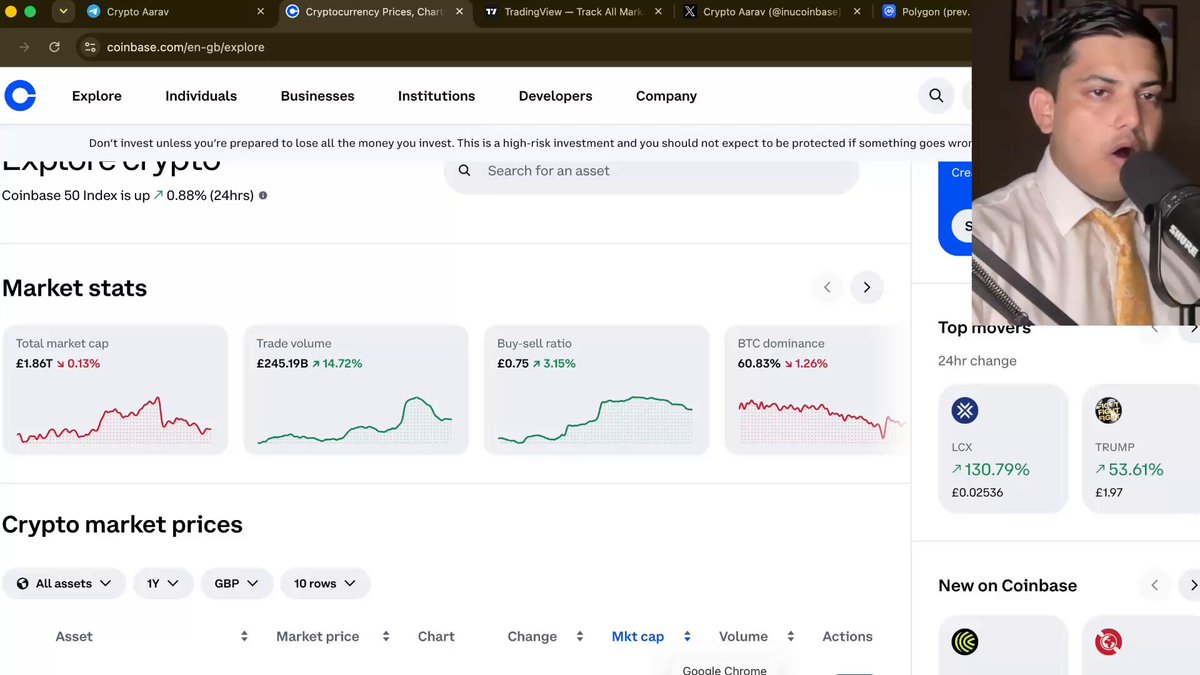View site information icon in address bar
1200x675 pixels.
(90, 47)
